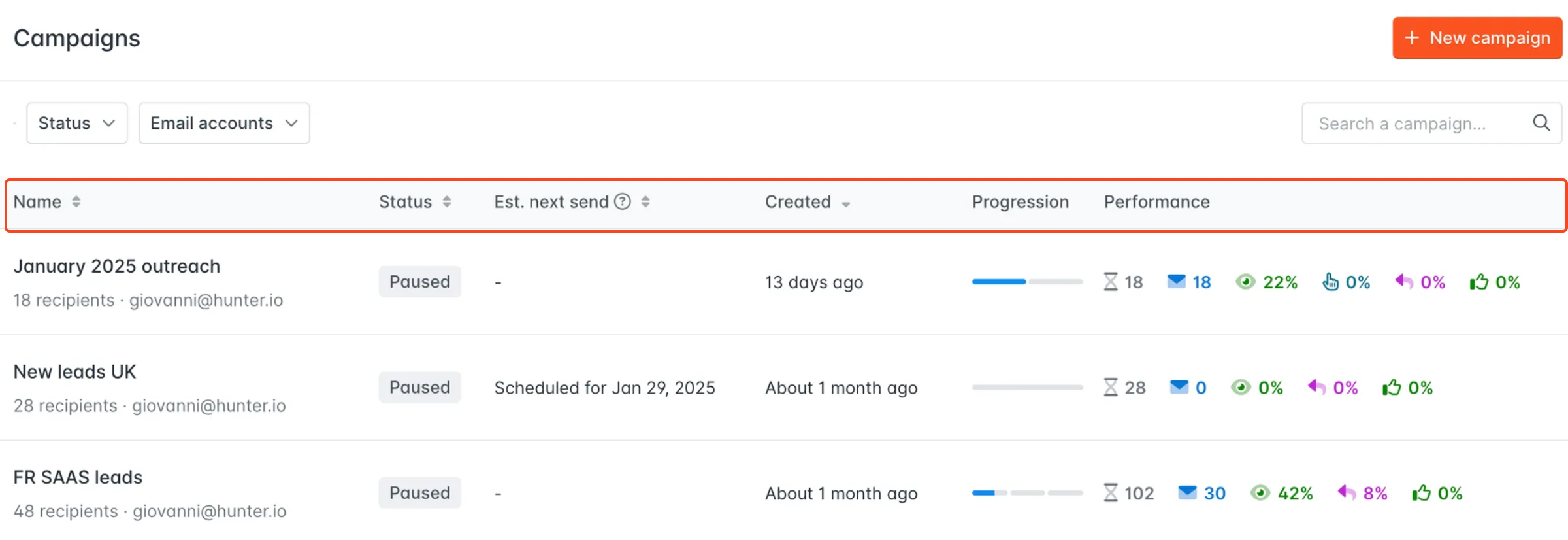Click the FR SAAS leads progression bar

1027,493
